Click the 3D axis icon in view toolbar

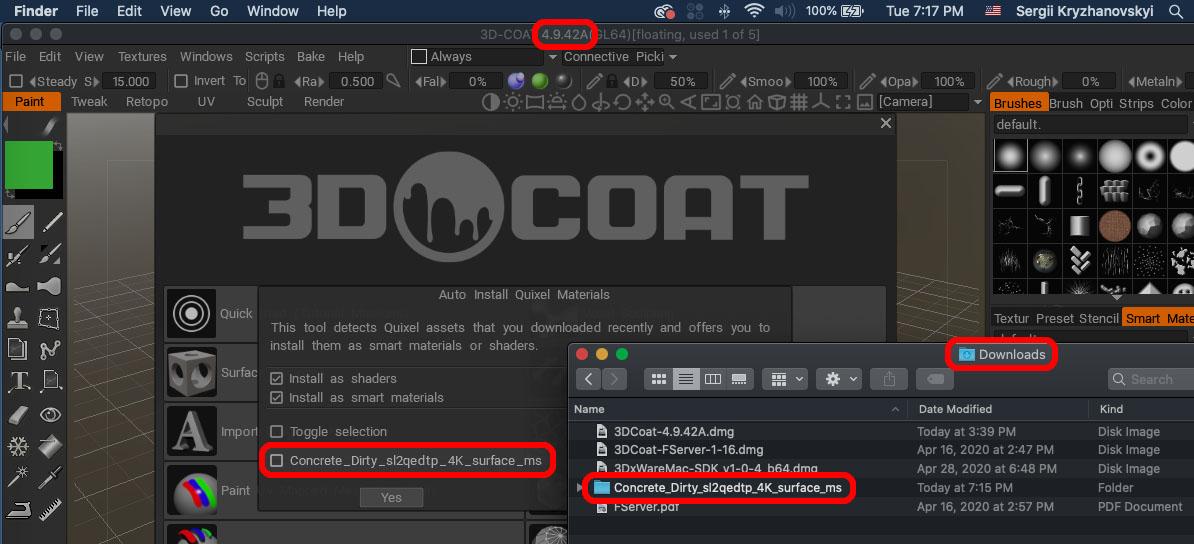pos(820,102)
